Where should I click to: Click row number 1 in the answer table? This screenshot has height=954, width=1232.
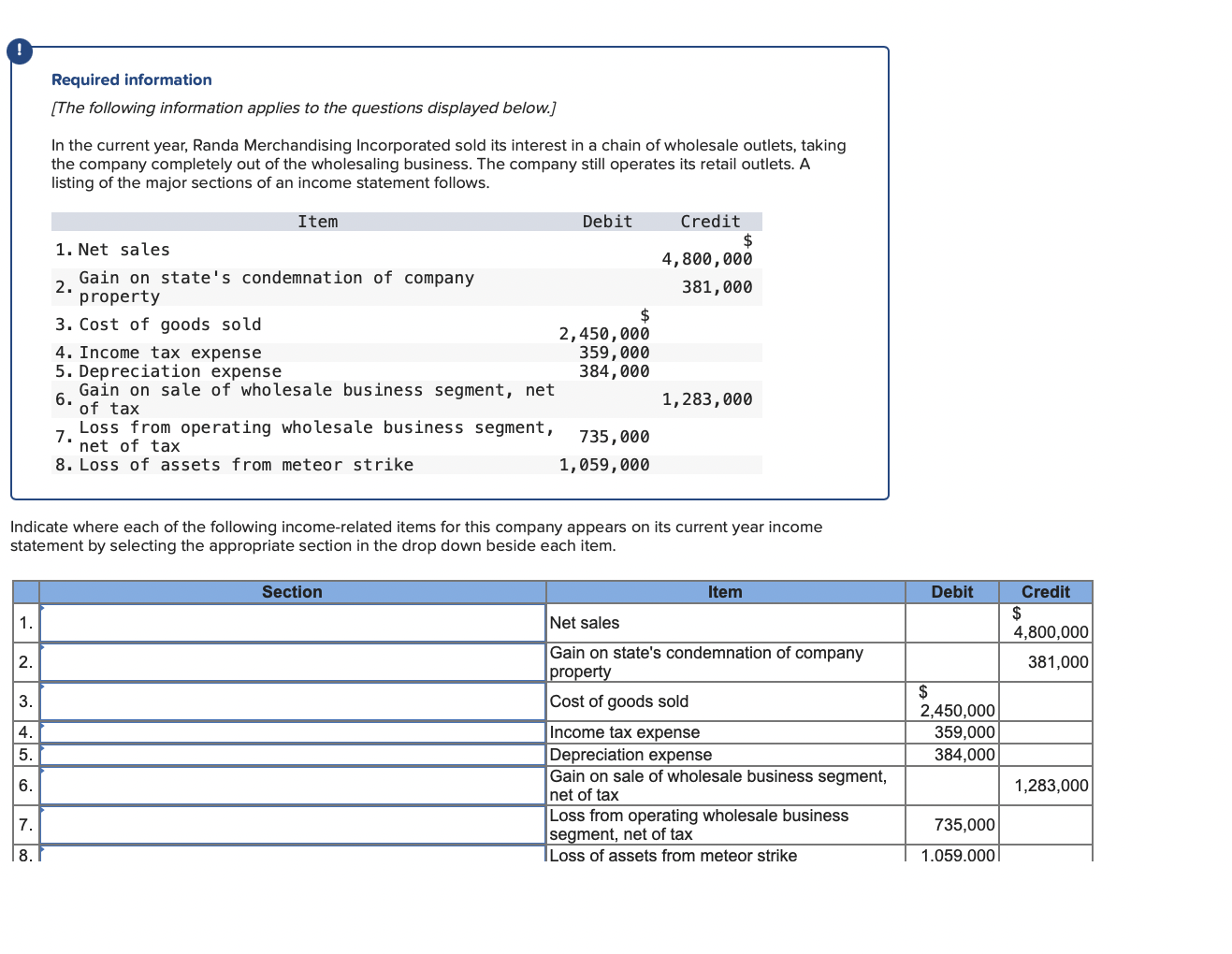coord(24,623)
